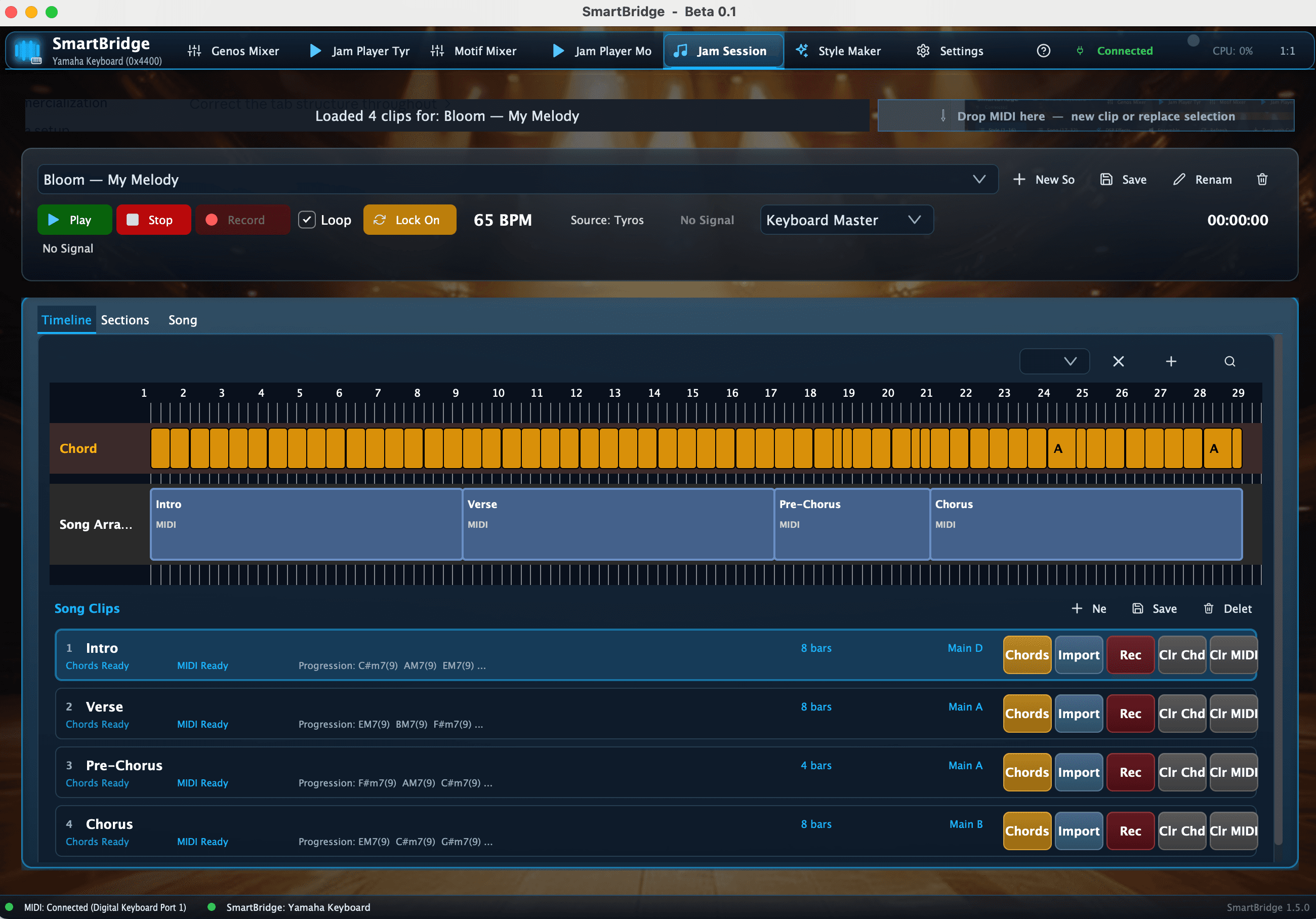Click Import button for Verse clip
The width and height of the screenshot is (1316, 919).
pyautogui.click(x=1078, y=714)
